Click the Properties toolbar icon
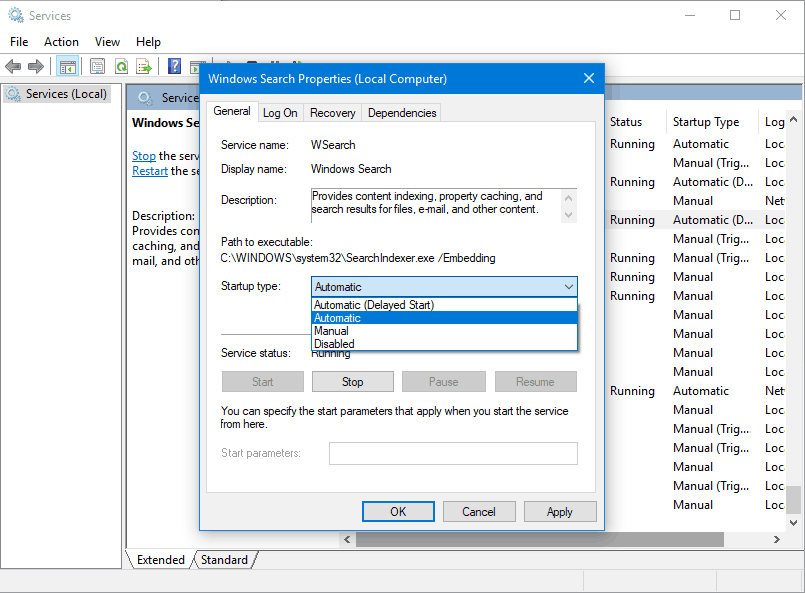805x593 pixels. click(x=97, y=67)
